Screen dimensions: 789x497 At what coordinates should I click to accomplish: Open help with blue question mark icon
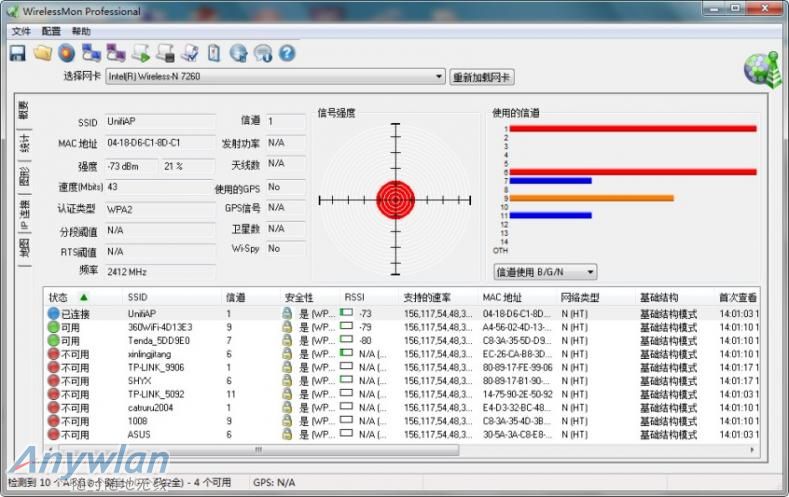pyautogui.click(x=287, y=53)
